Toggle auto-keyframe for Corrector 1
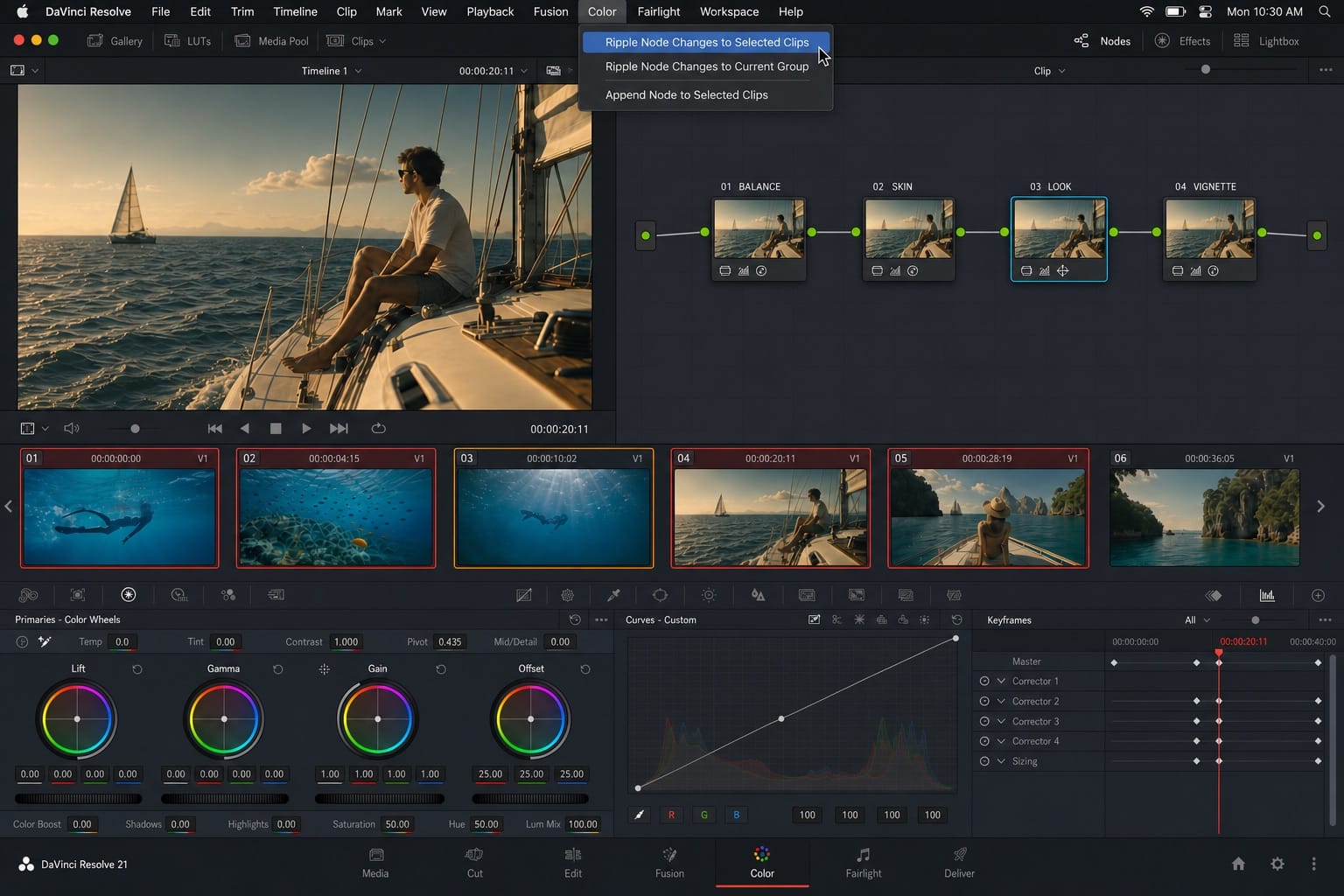The height and width of the screenshot is (896, 1344). tap(984, 681)
